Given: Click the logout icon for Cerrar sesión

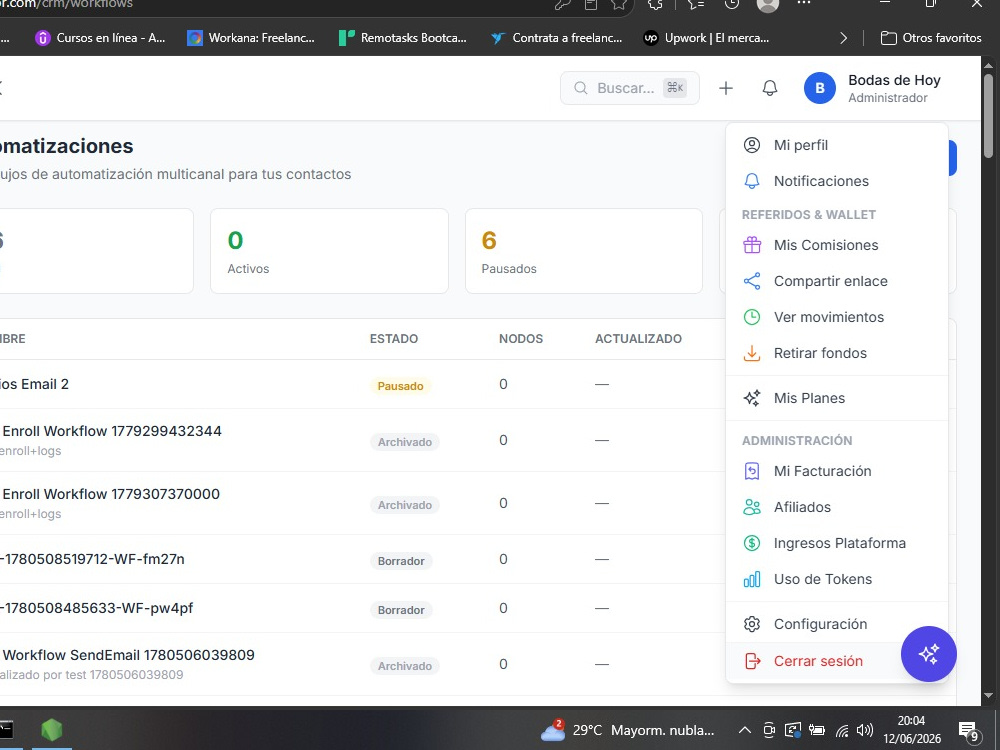Looking at the screenshot, I should coord(752,661).
